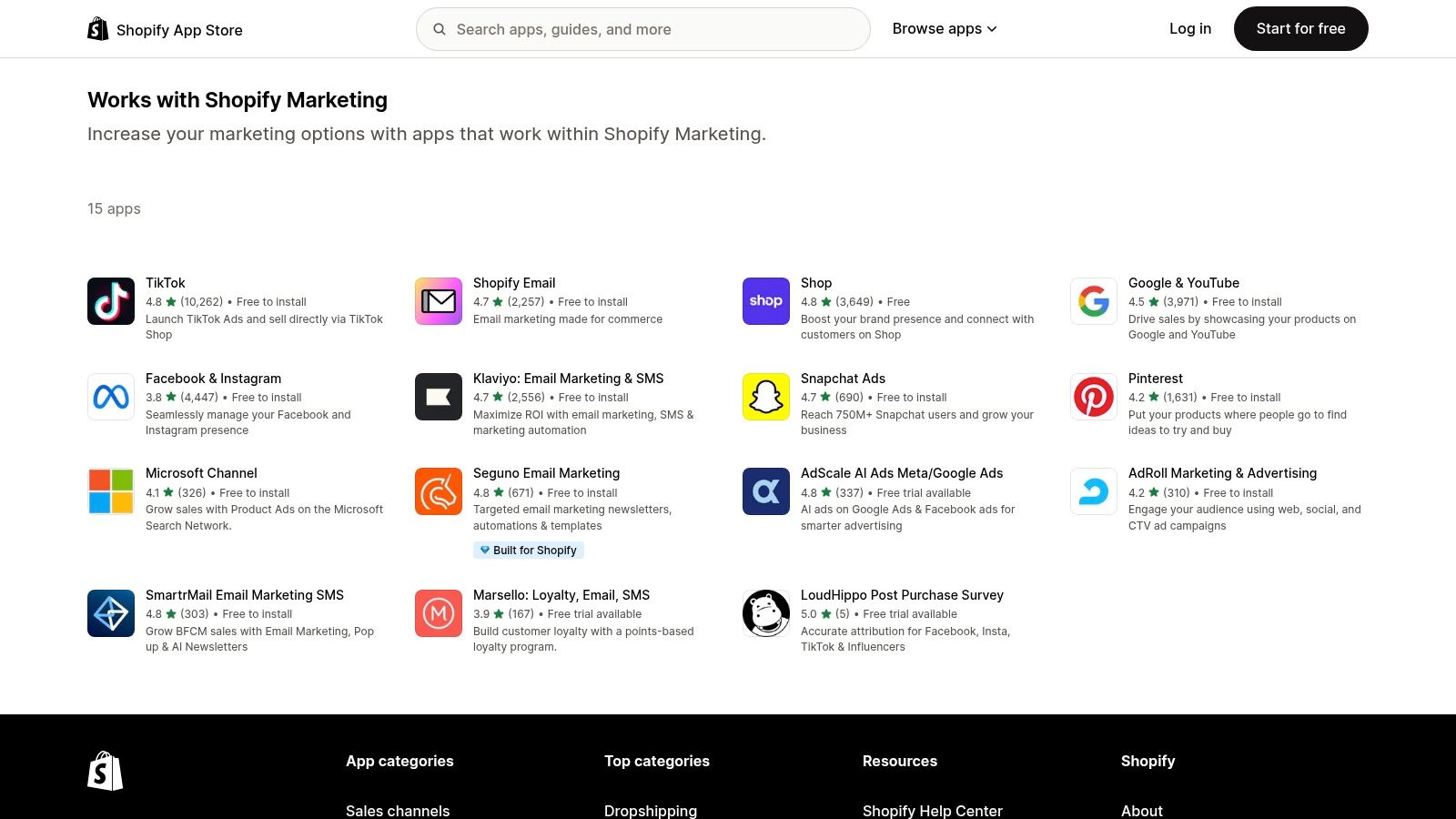Open the Microsoft Channel logo icon

tap(111, 491)
